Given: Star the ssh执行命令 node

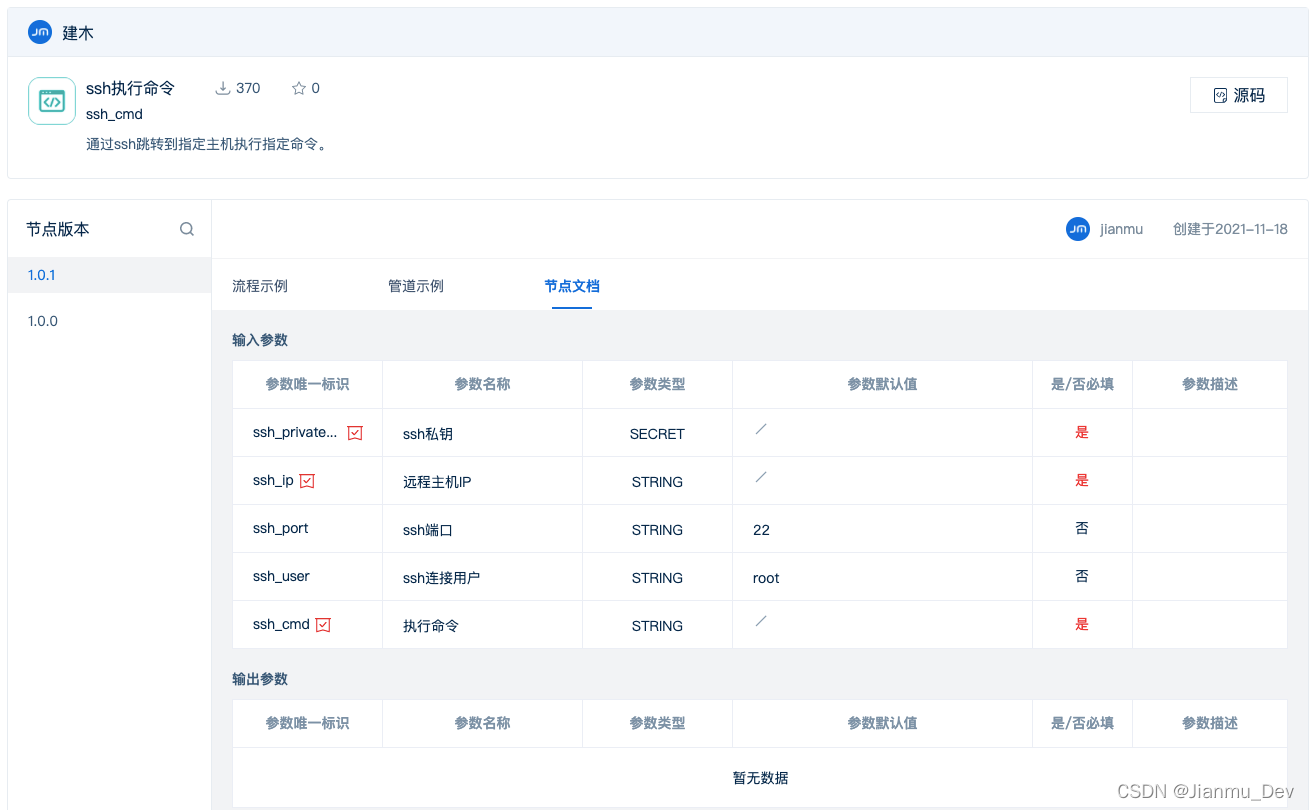Looking at the screenshot, I should click(296, 88).
